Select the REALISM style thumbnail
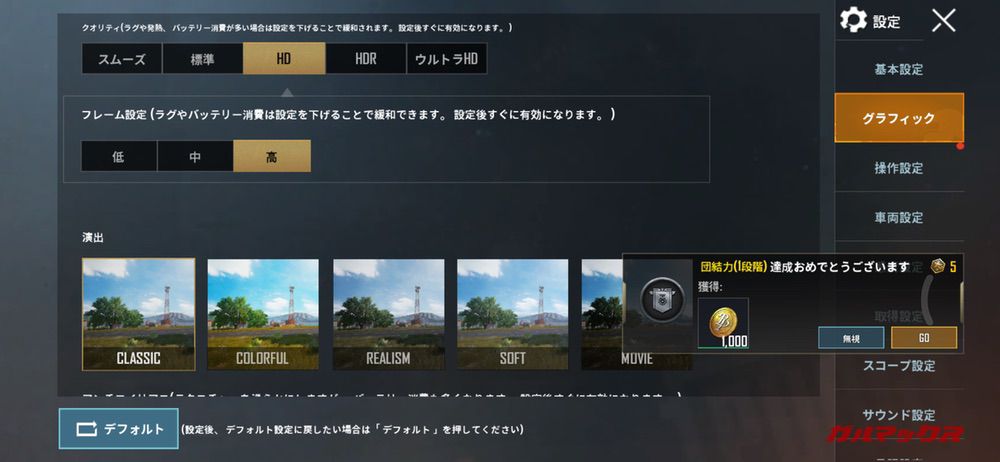This screenshot has width=1000, height=462. [388, 315]
